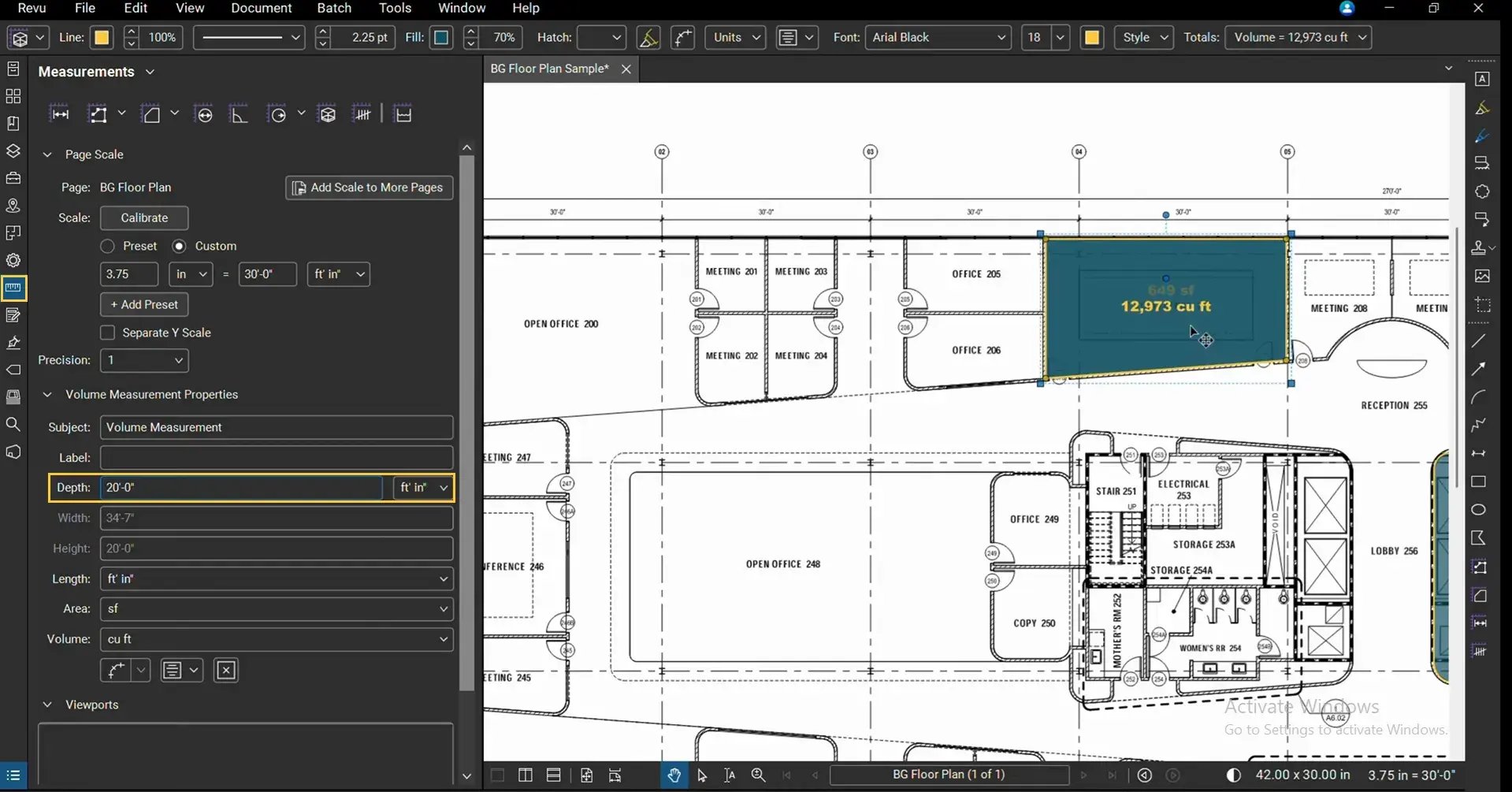Screen dimensions: 1512x792
Task: Open the Tool Chest panel icon
Action: click(13, 178)
